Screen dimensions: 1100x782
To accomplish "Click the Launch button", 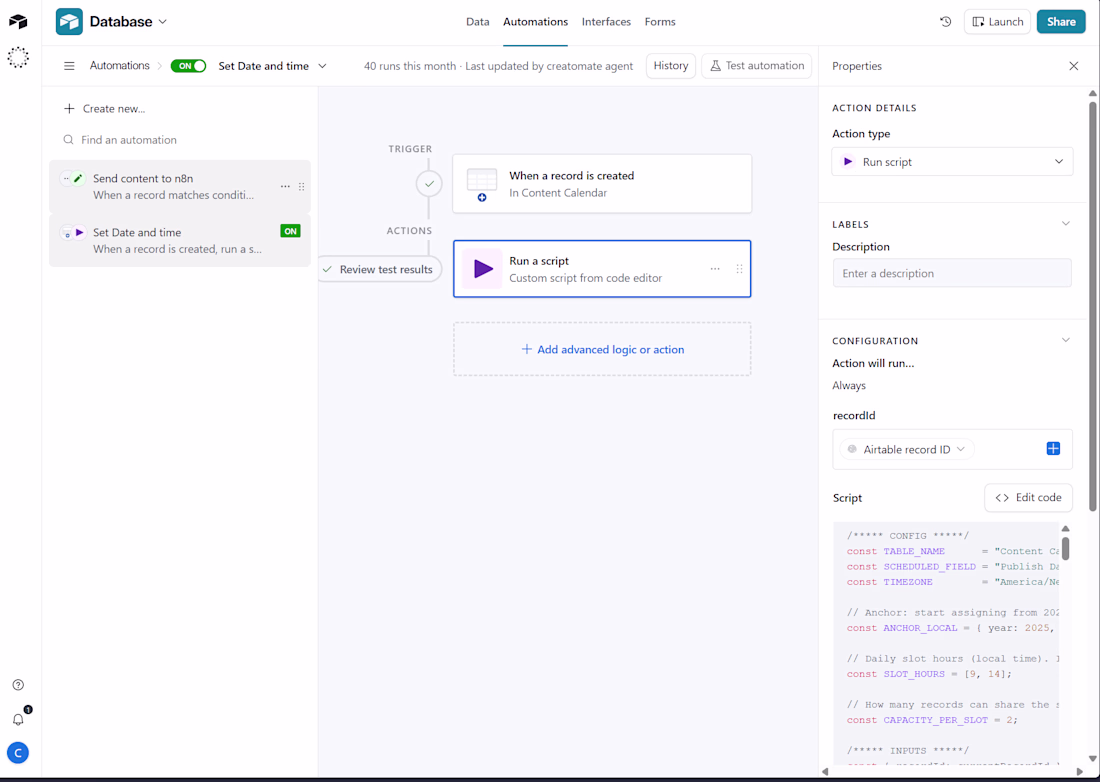I will tap(997, 22).
